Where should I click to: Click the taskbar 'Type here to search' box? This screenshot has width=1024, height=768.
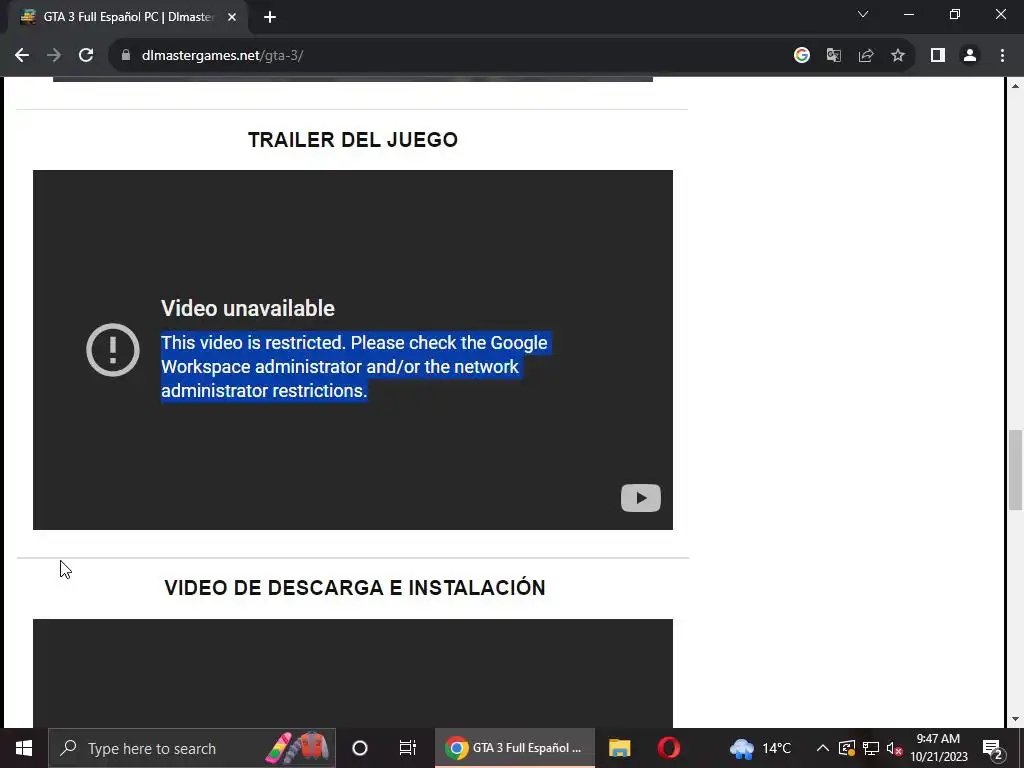pyautogui.click(x=192, y=748)
